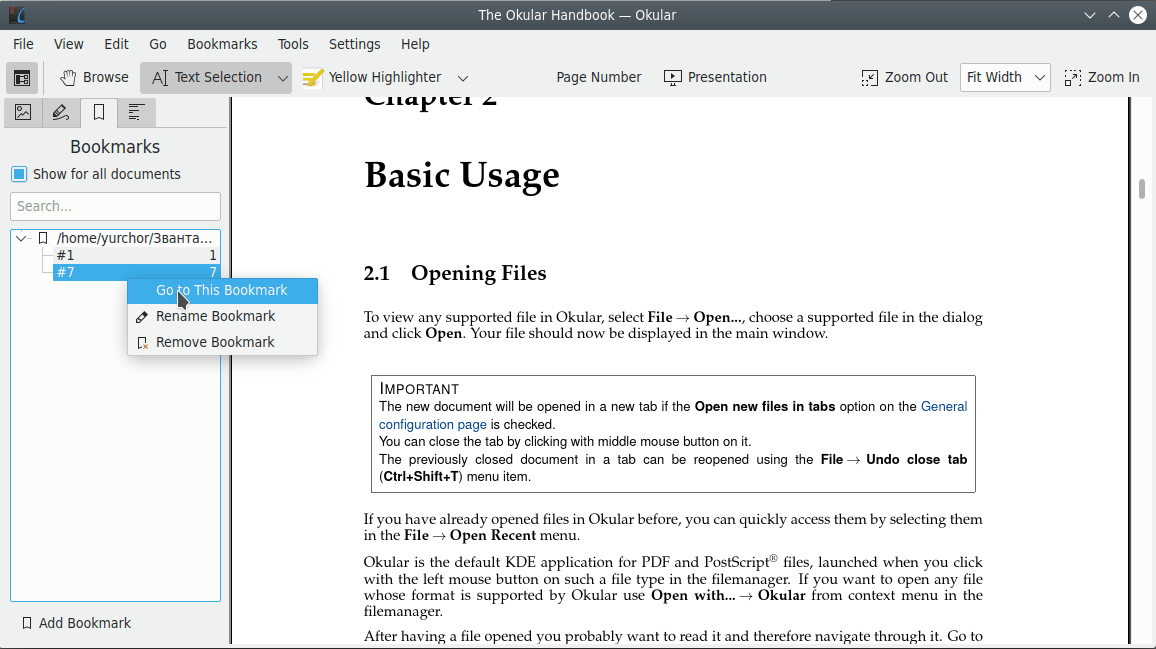Open the Text Selection dropdown arrow
Screen dimensions: 1156x649
point(283,78)
